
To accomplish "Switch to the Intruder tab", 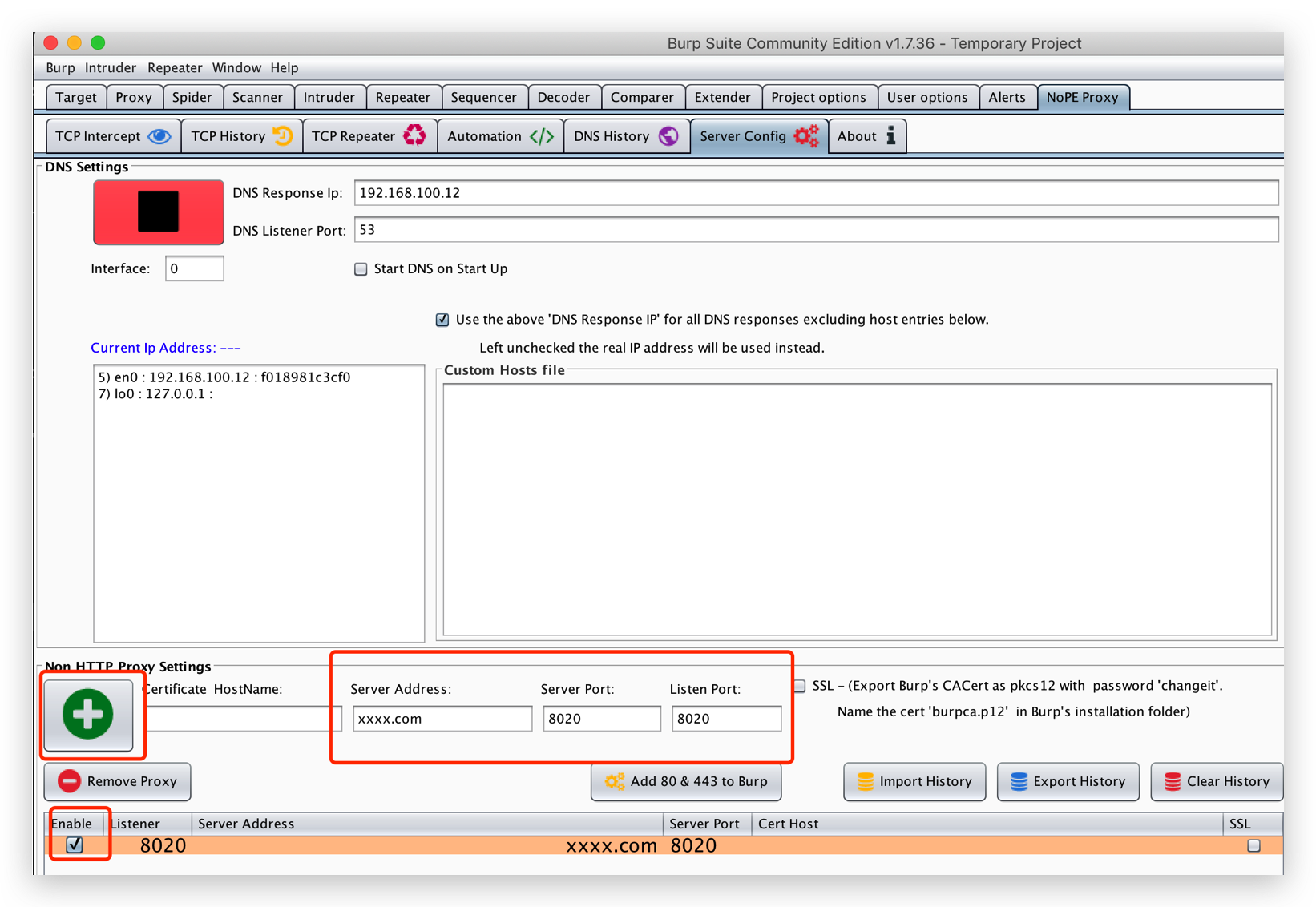I will click(329, 97).
